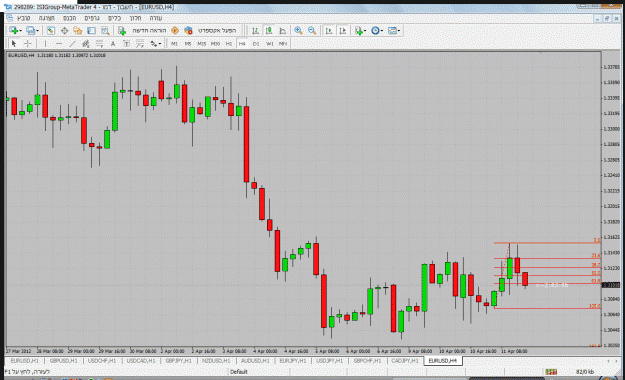This screenshot has width=625, height=380.
Task: Switch to the USDJPY,H1 chart tab
Action: (329, 361)
